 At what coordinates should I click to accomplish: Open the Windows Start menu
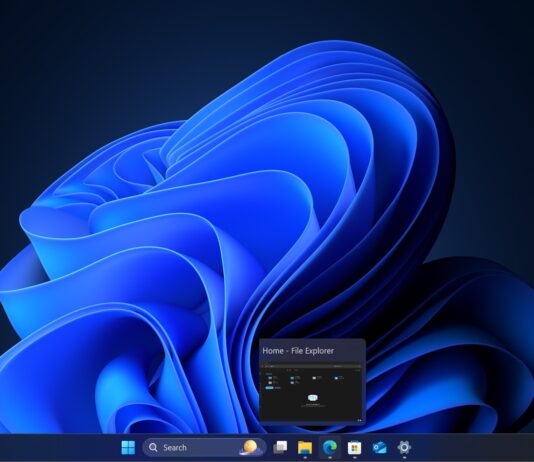pyautogui.click(x=128, y=447)
